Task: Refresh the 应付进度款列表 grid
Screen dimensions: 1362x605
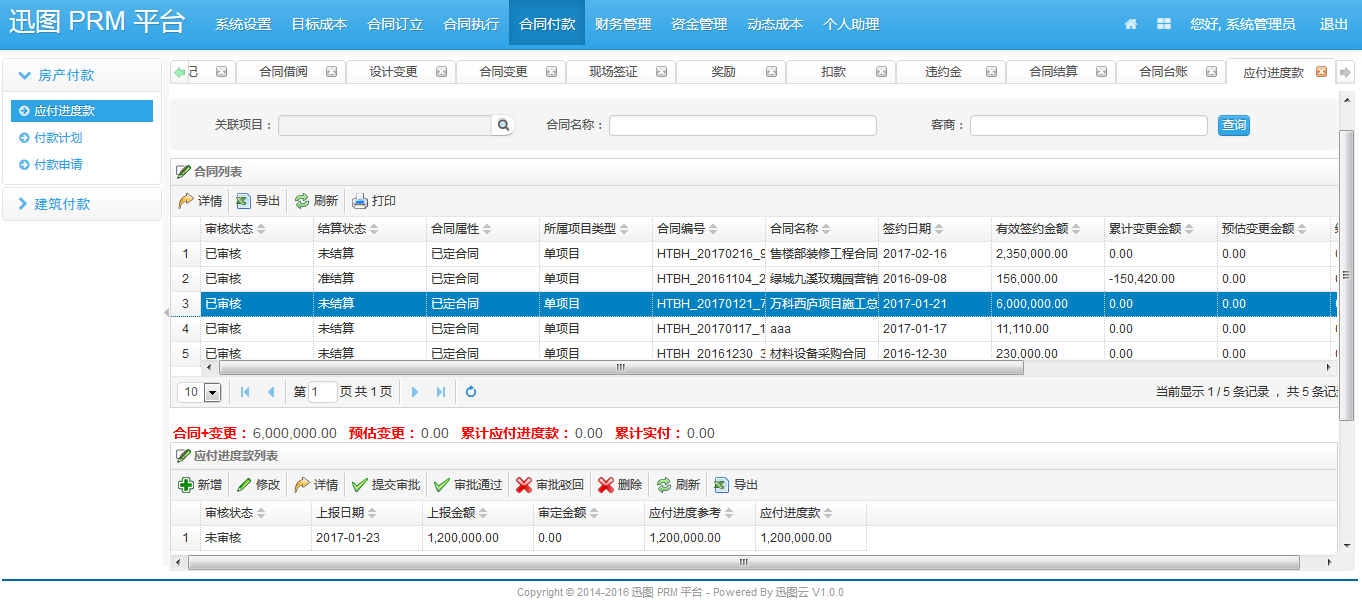Action: (x=678, y=485)
